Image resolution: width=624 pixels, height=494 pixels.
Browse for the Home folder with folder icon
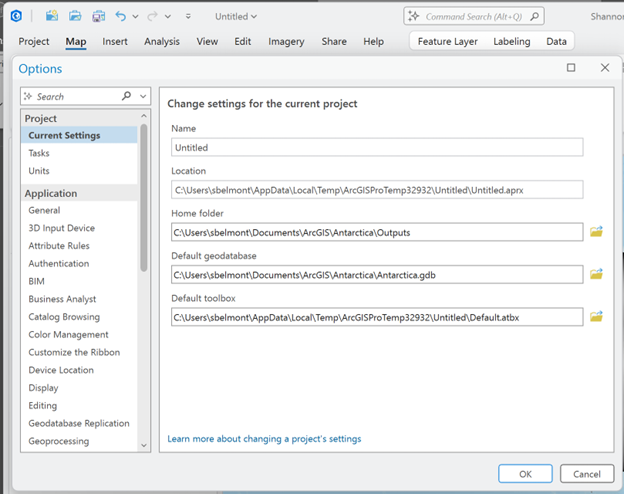(x=596, y=231)
